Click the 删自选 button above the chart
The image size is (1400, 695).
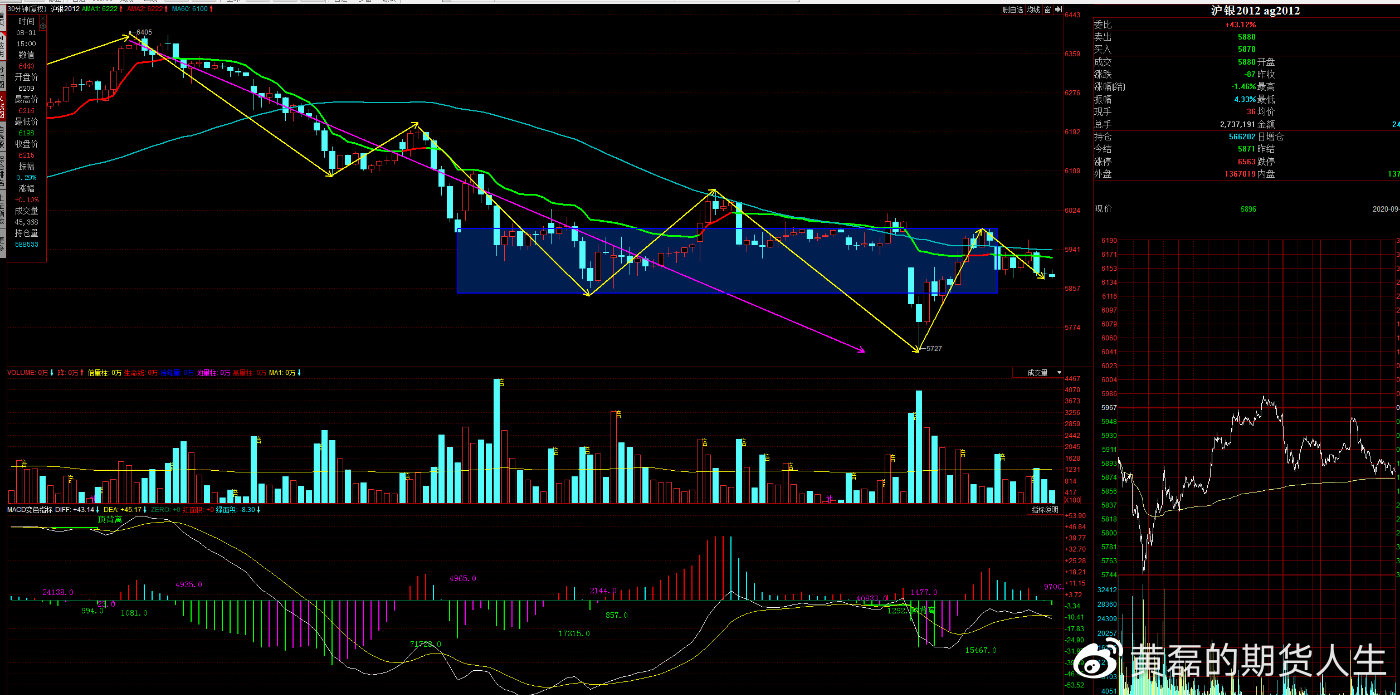pos(1013,10)
